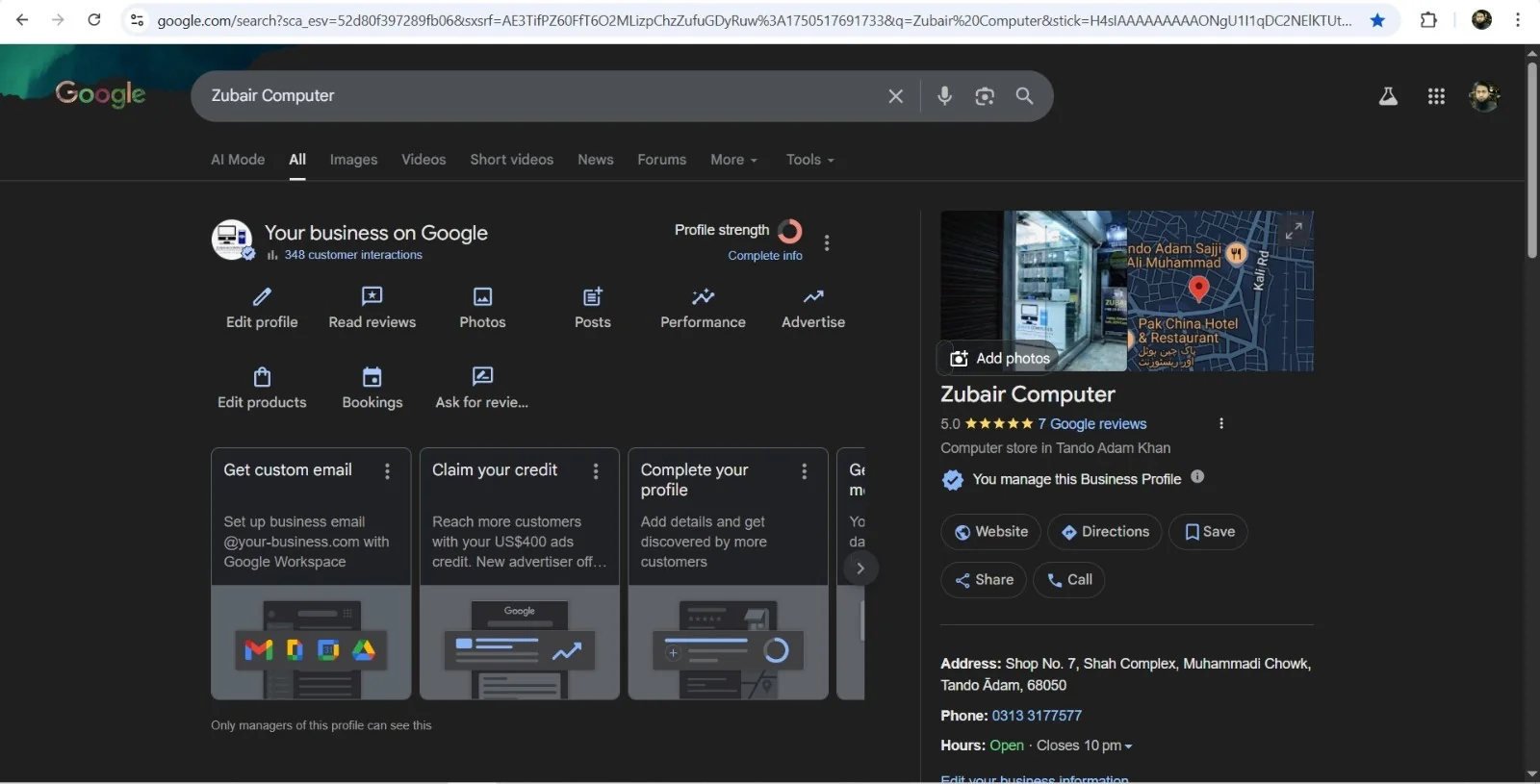This screenshot has height=784, width=1540.
Task: Open 348 customer interactions link
Action: pos(353,255)
